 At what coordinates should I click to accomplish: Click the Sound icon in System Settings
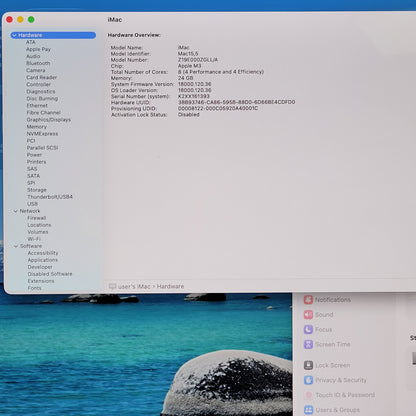tap(308, 314)
